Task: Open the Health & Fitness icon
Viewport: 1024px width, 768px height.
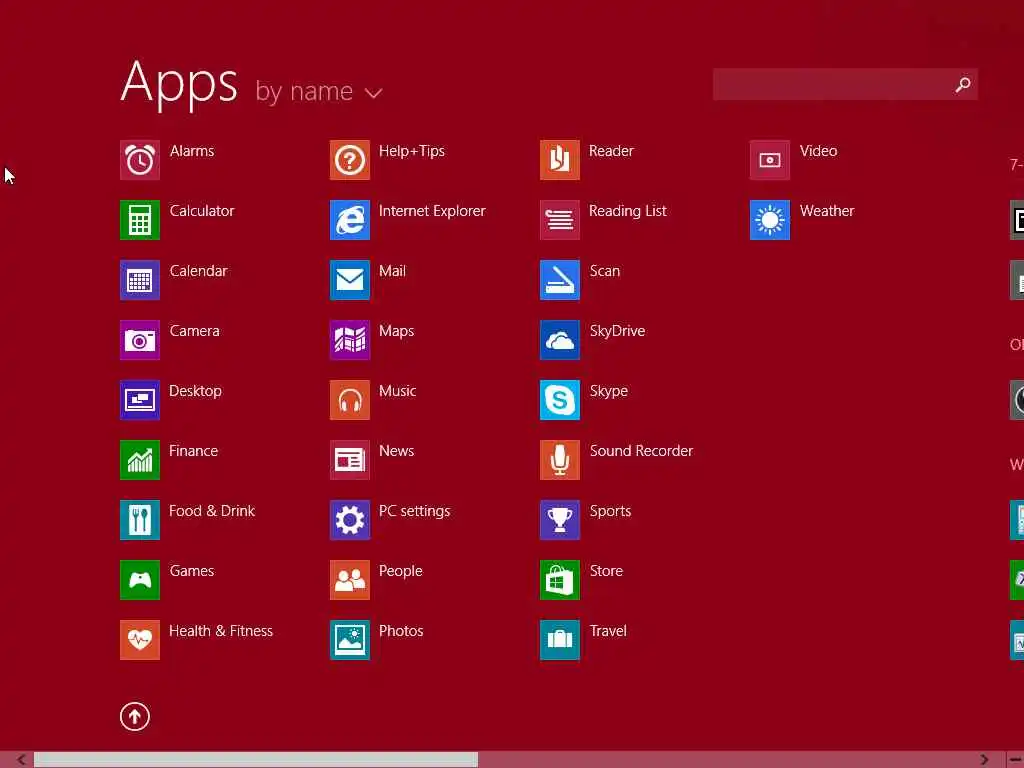Action: (x=140, y=640)
